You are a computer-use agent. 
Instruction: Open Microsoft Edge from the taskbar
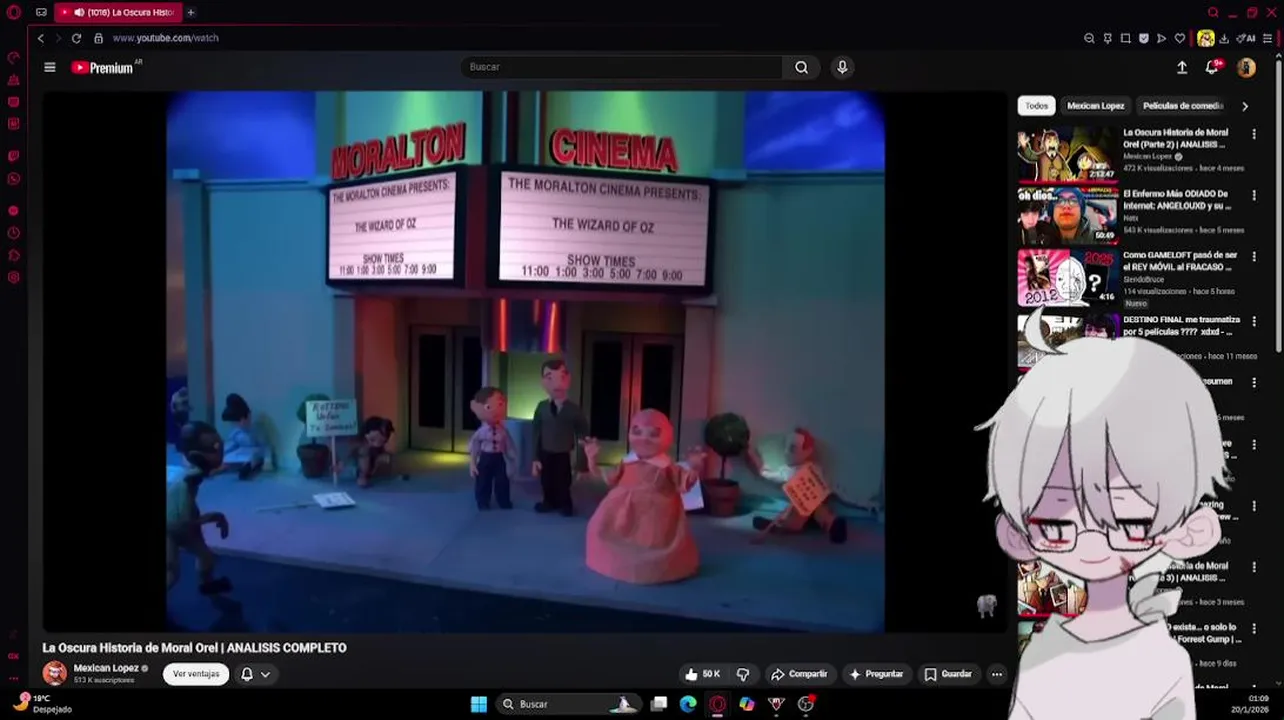tap(688, 704)
